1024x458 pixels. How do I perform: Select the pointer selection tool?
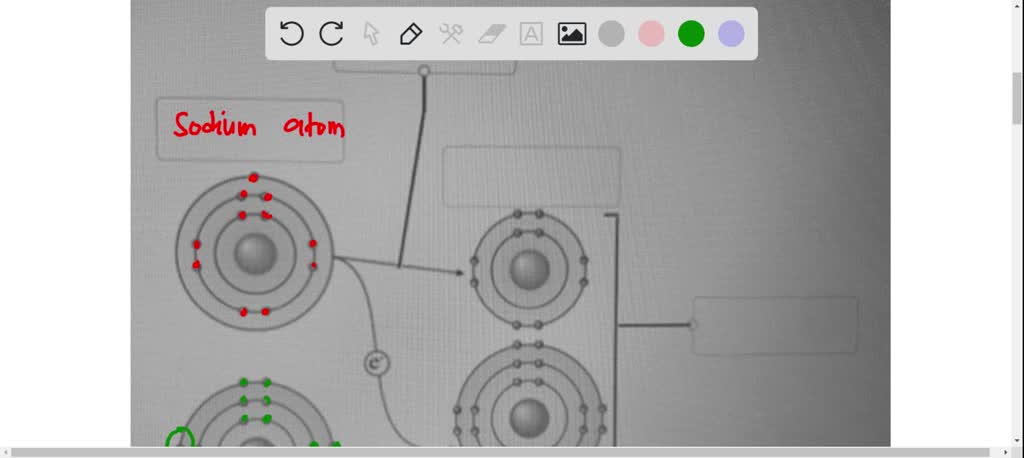tap(371, 33)
